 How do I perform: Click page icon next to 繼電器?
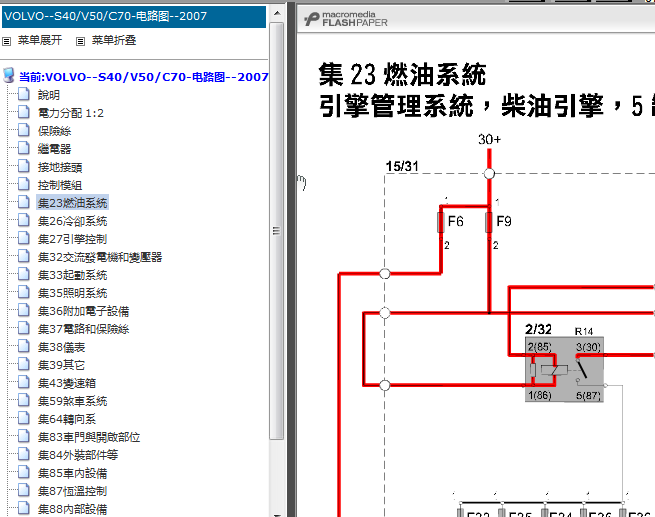point(24,148)
